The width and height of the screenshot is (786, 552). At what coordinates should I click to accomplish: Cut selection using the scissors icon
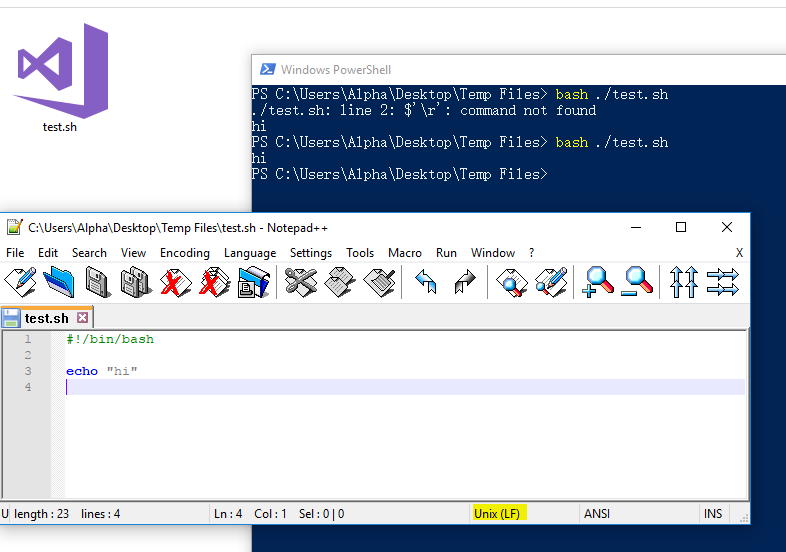pyautogui.click(x=300, y=282)
